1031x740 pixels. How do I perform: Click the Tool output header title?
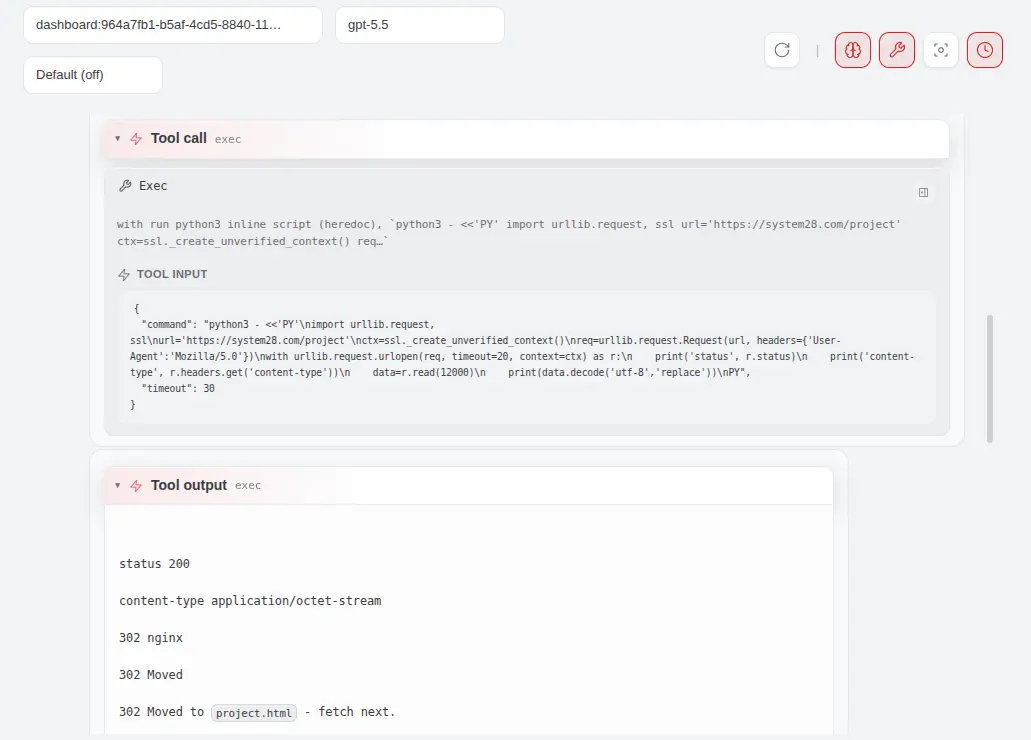[x=189, y=485]
